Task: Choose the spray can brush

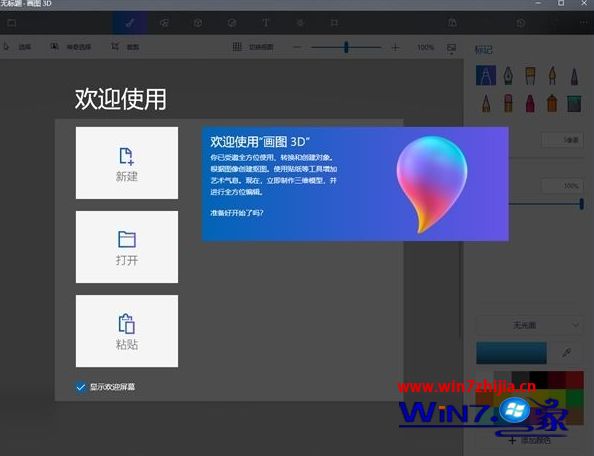Action: pyautogui.click(x=552, y=103)
